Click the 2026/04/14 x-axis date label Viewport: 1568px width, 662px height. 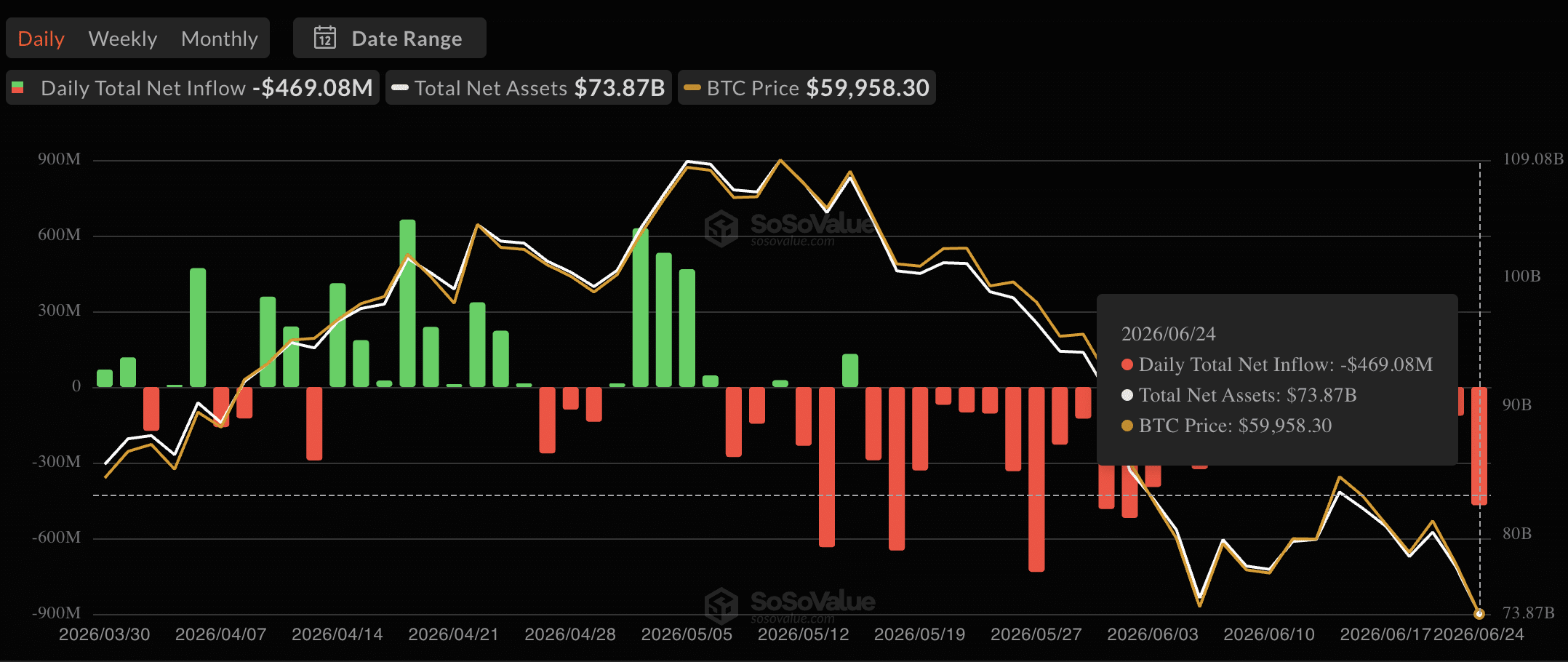click(x=337, y=634)
